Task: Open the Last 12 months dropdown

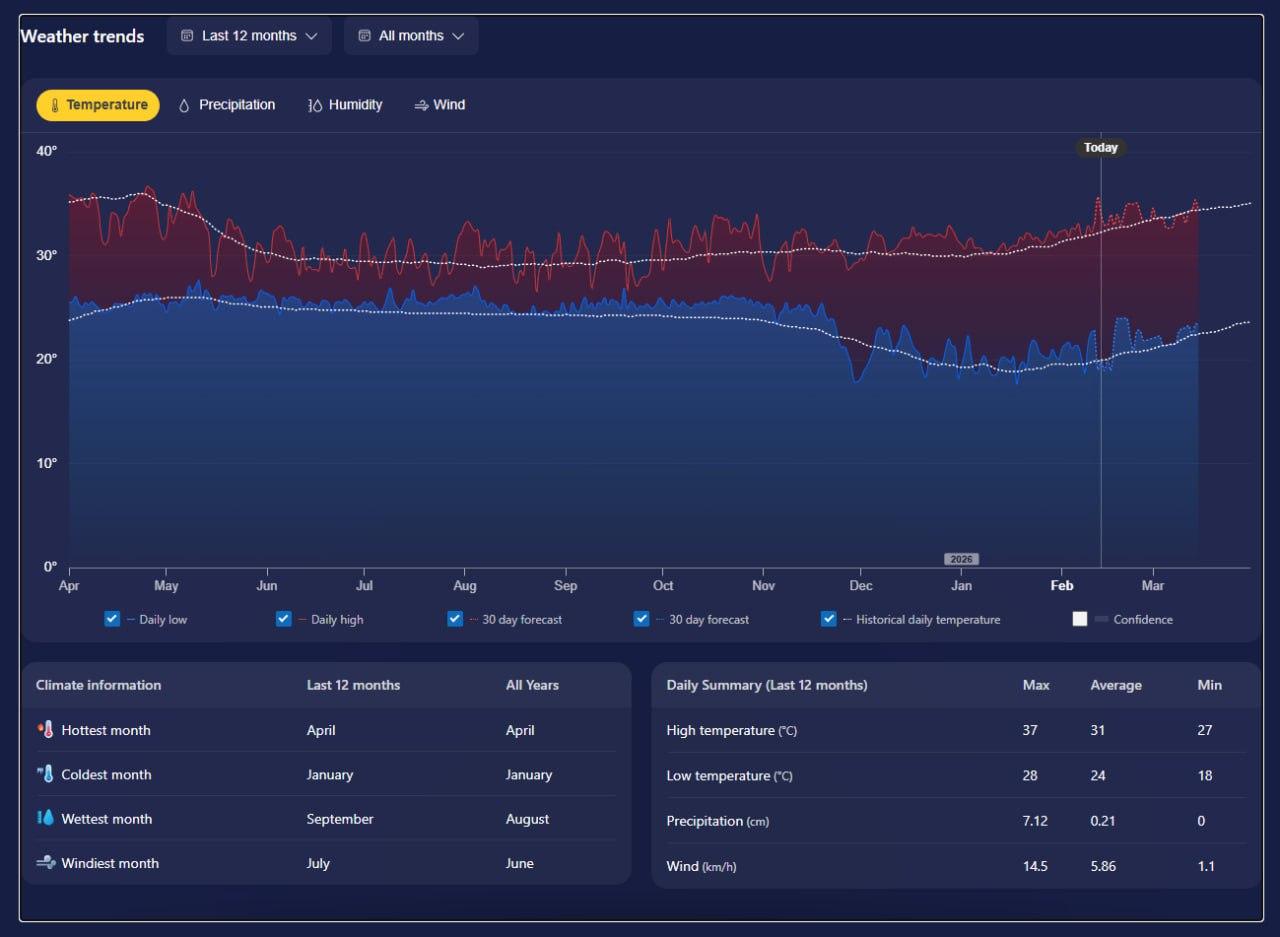Action: tap(249, 36)
